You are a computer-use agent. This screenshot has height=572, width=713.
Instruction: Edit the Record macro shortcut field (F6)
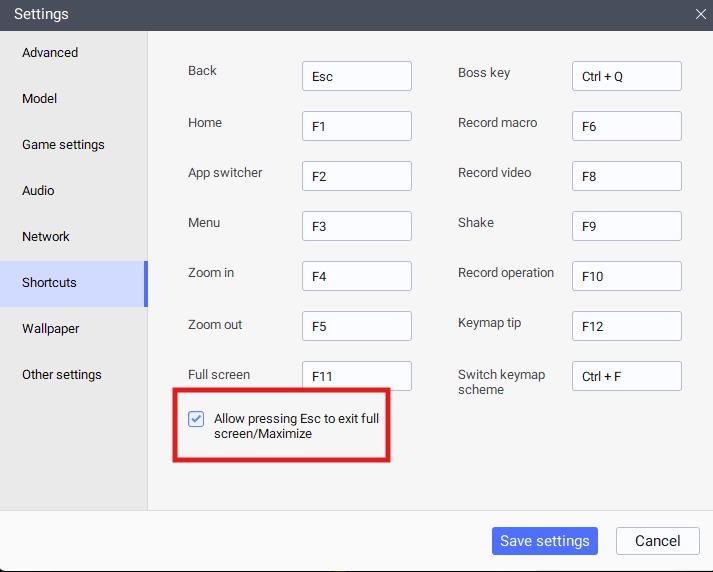click(x=627, y=126)
